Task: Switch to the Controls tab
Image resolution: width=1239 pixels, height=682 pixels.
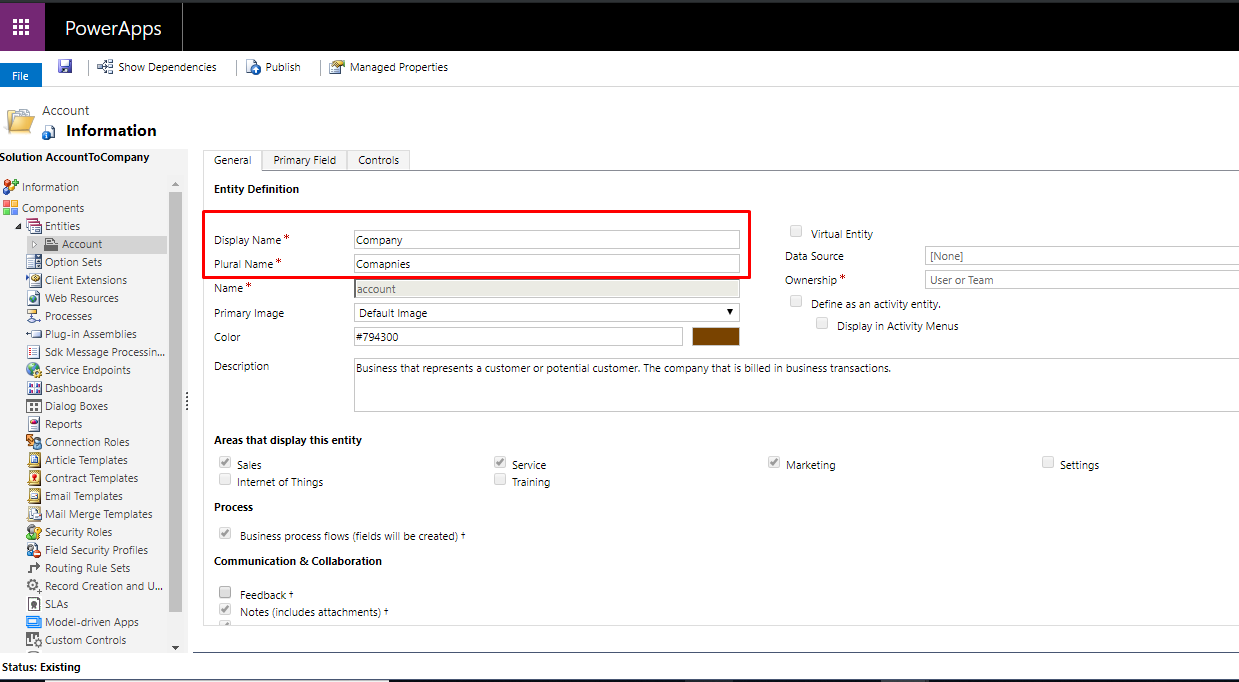Action: click(379, 160)
